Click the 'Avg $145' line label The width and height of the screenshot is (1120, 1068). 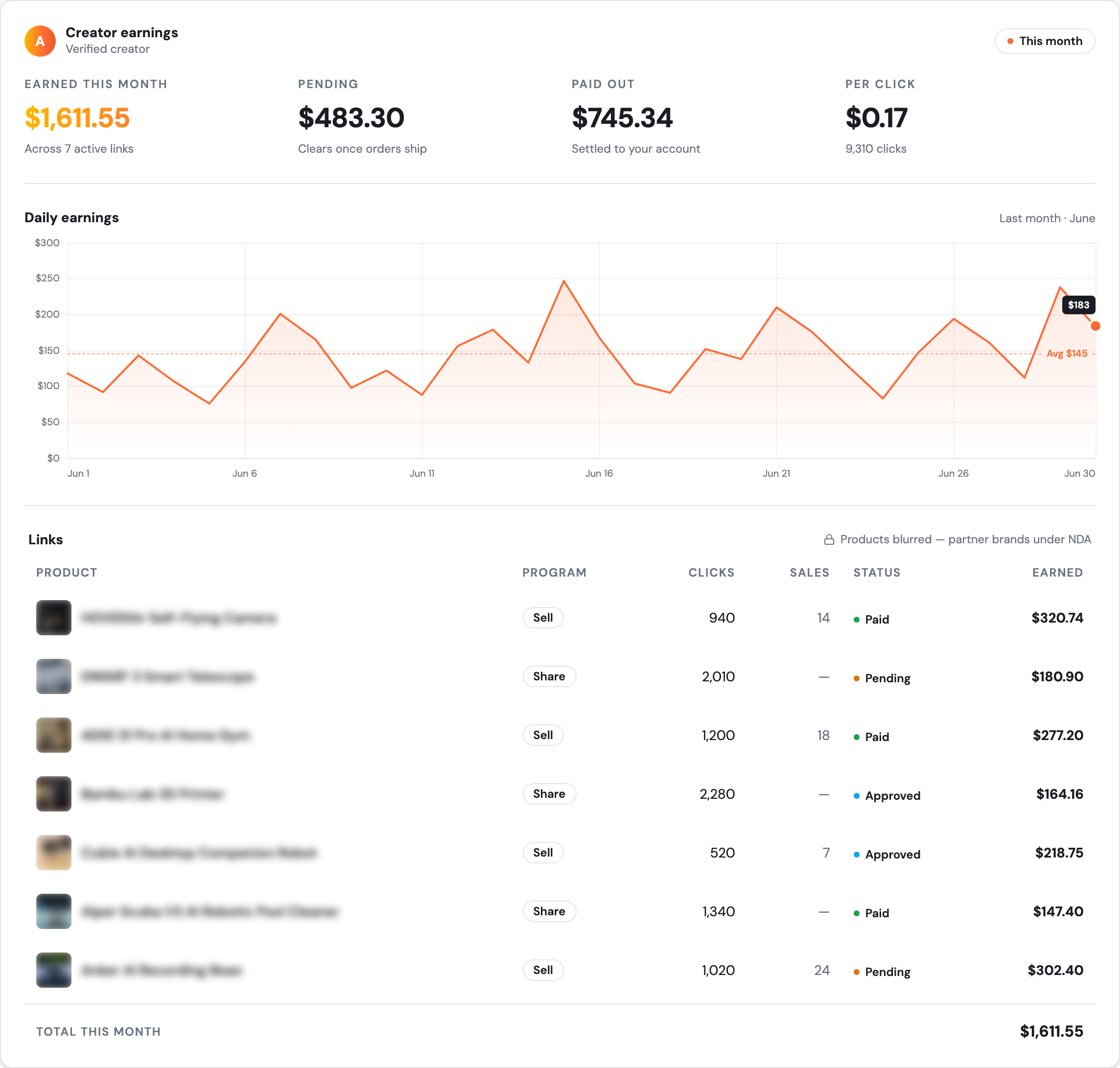1067,353
